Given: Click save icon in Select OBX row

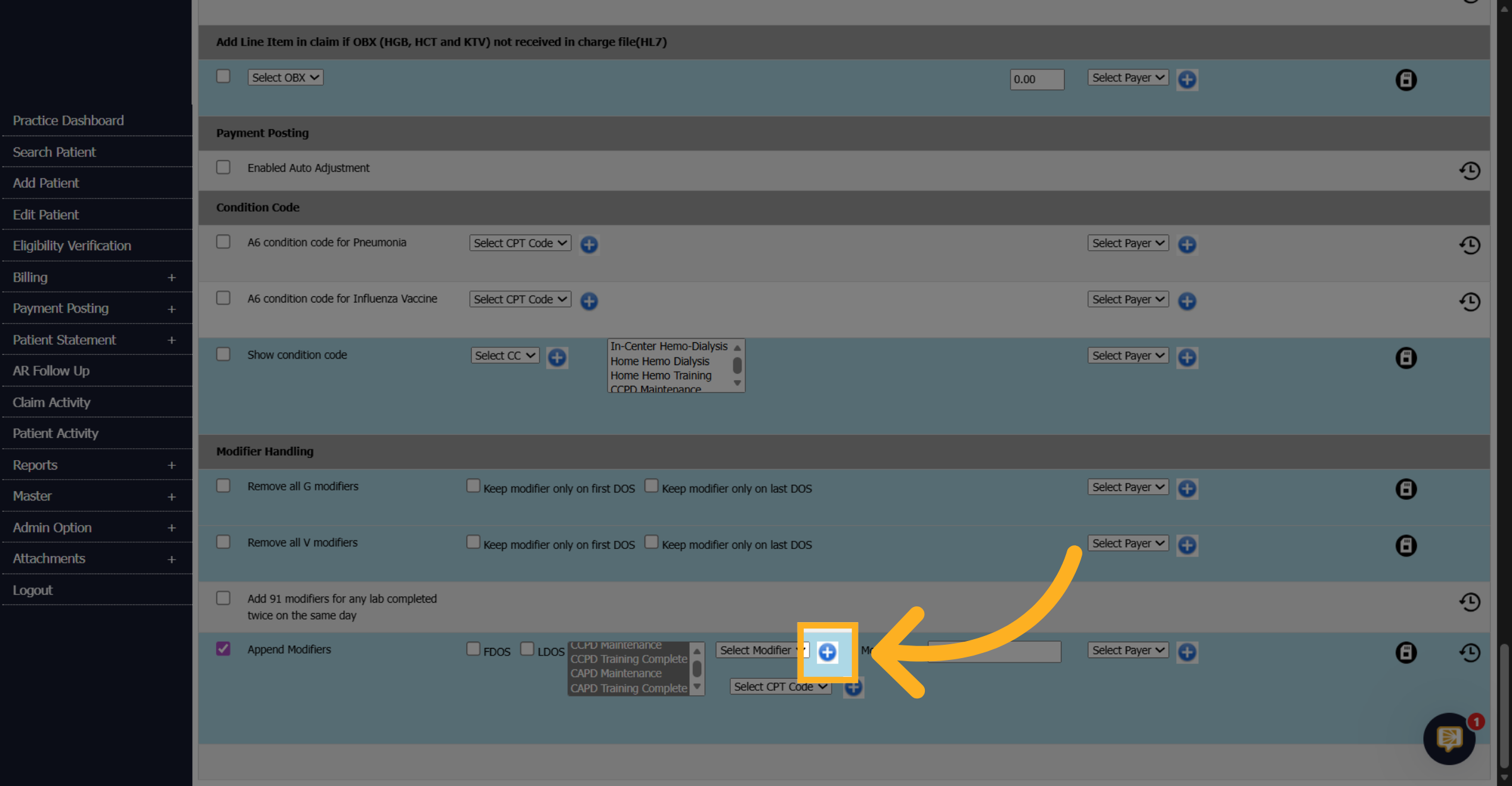Looking at the screenshot, I should [x=1406, y=80].
